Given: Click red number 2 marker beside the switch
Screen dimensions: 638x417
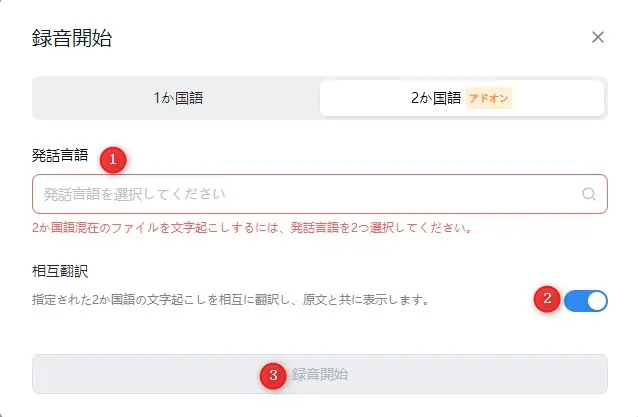Looking at the screenshot, I should (x=546, y=299).
